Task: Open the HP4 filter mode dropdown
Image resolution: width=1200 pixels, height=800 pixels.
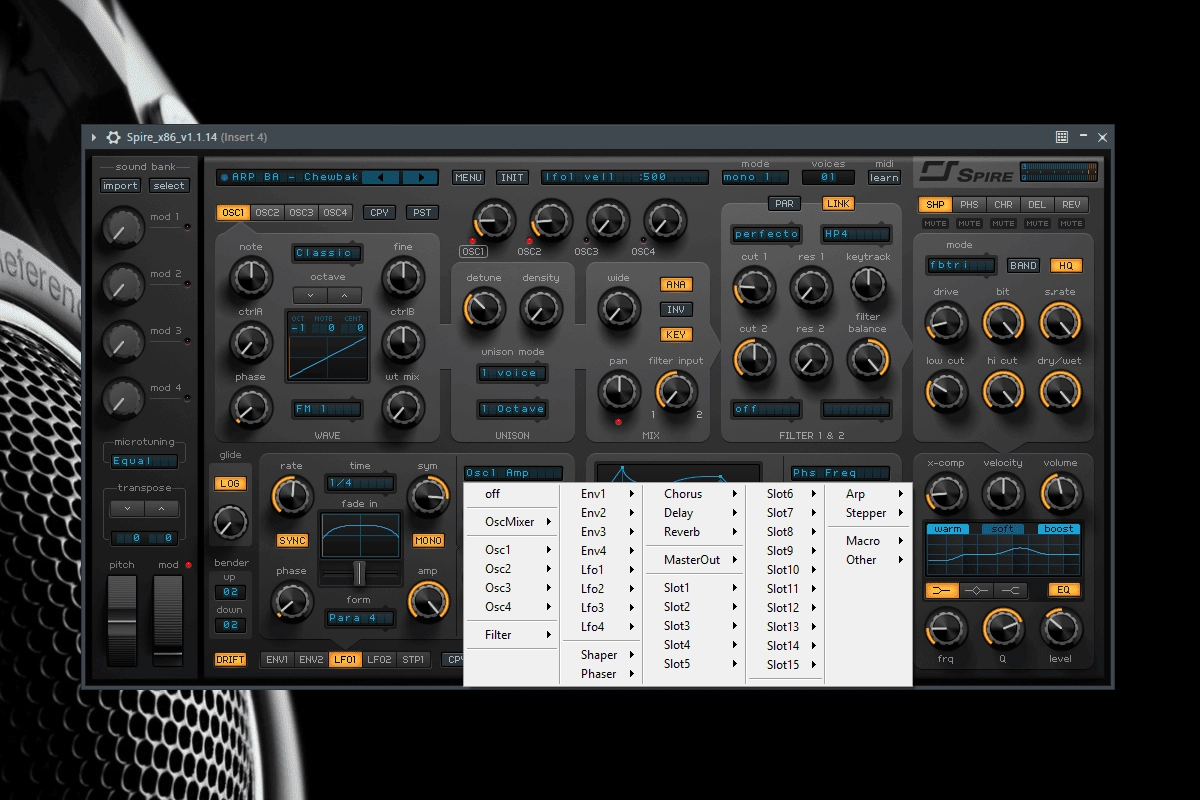Action: pyautogui.click(x=856, y=234)
